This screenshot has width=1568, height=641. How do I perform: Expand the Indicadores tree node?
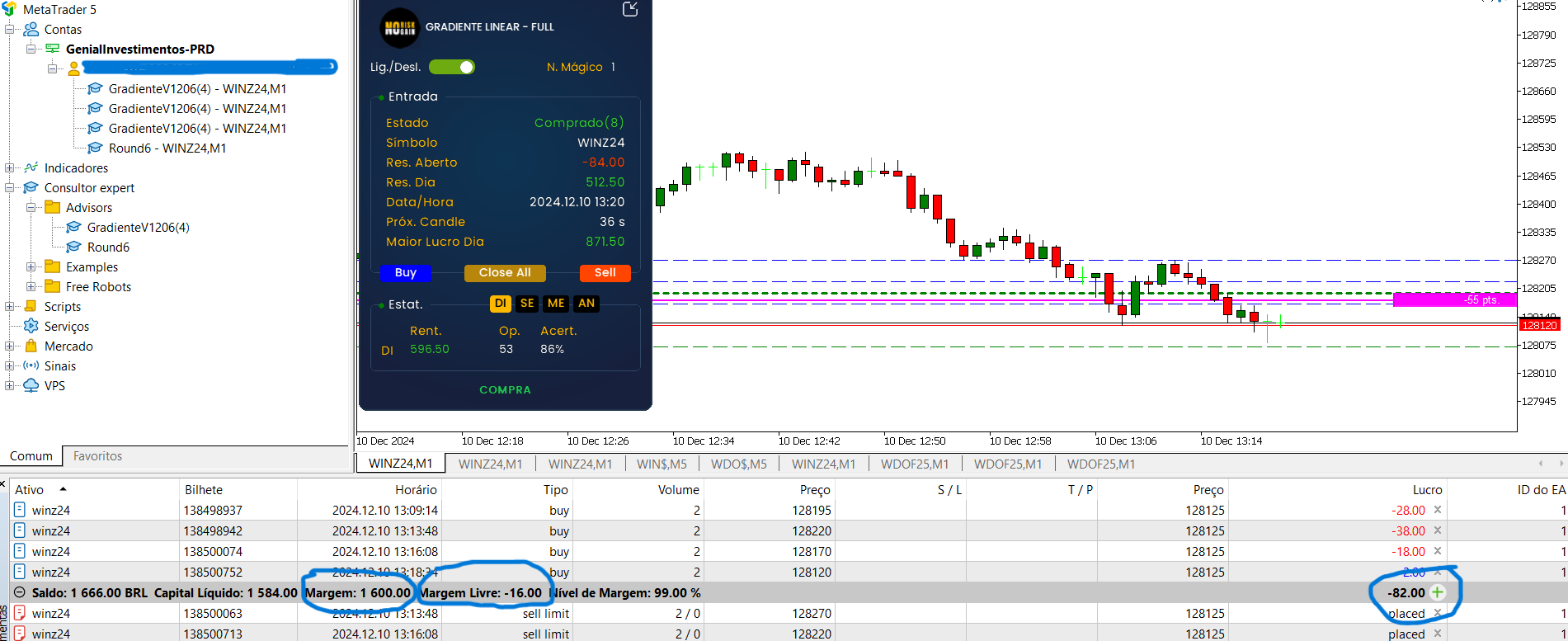click(x=10, y=167)
